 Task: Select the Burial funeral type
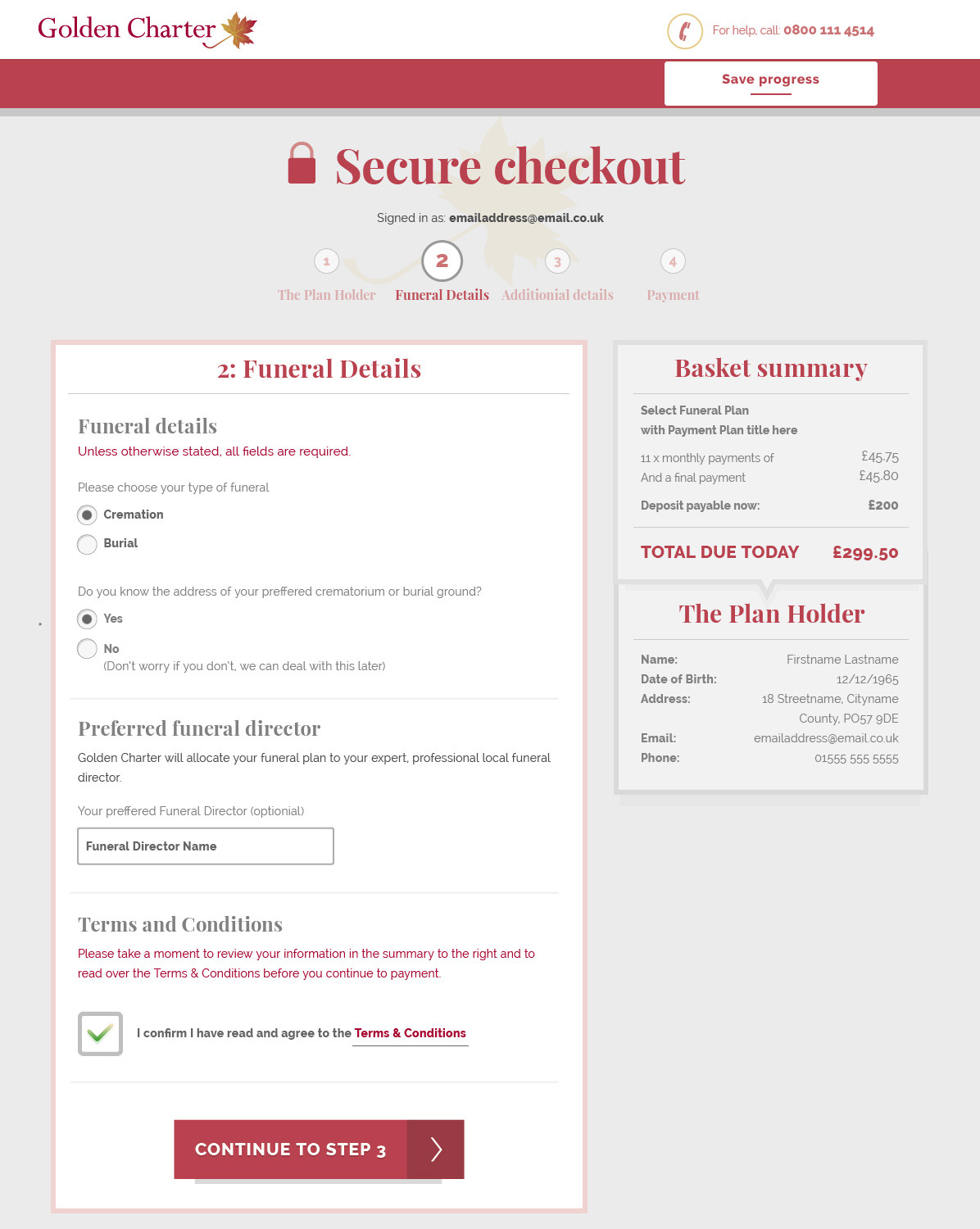[x=87, y=544]
